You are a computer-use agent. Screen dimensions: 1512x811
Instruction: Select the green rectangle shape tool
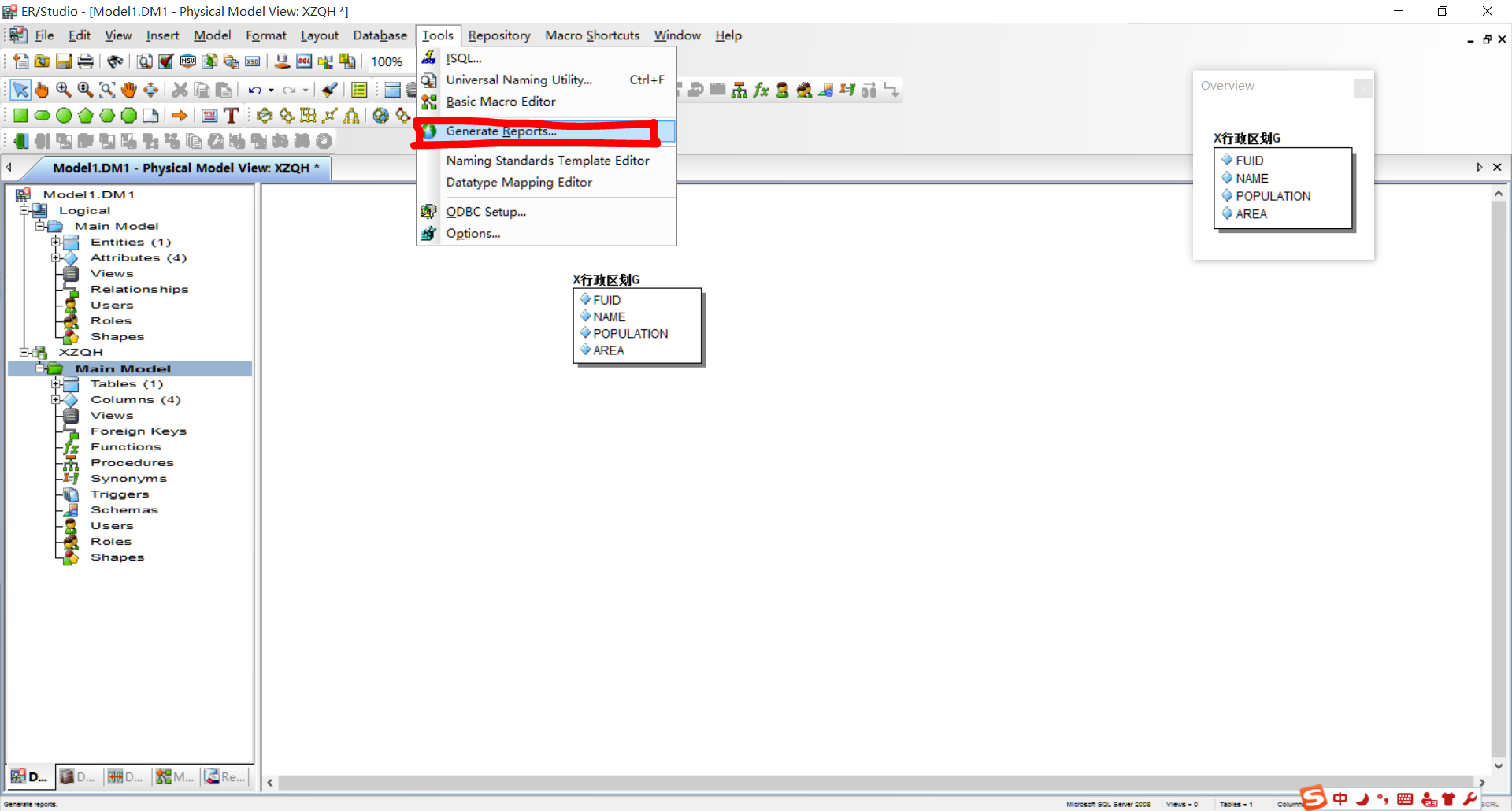tap(20, 116)
